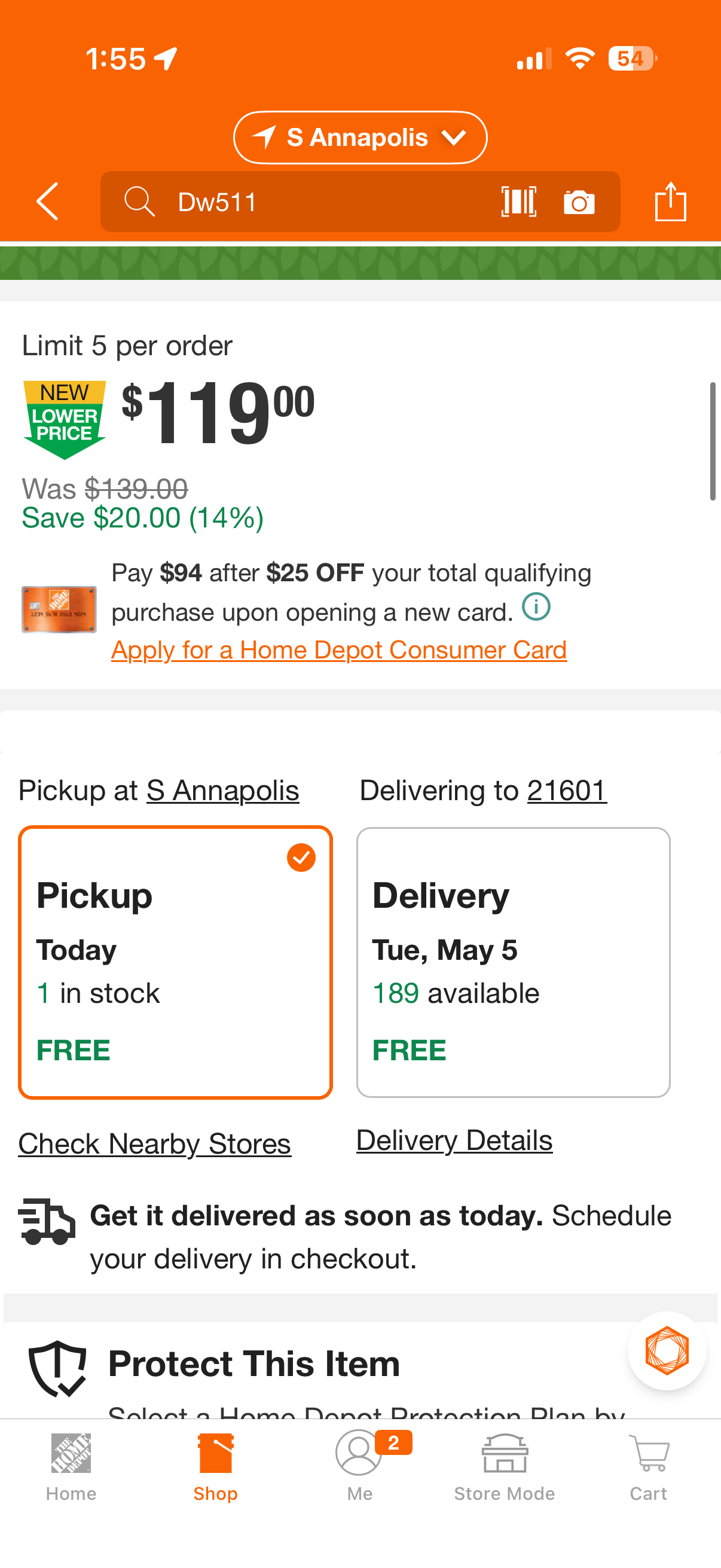Open Check Nearby Stores link
The width and height of the screenshot is (721, 1568).
pyautogui.click(x=155, y=1144)
